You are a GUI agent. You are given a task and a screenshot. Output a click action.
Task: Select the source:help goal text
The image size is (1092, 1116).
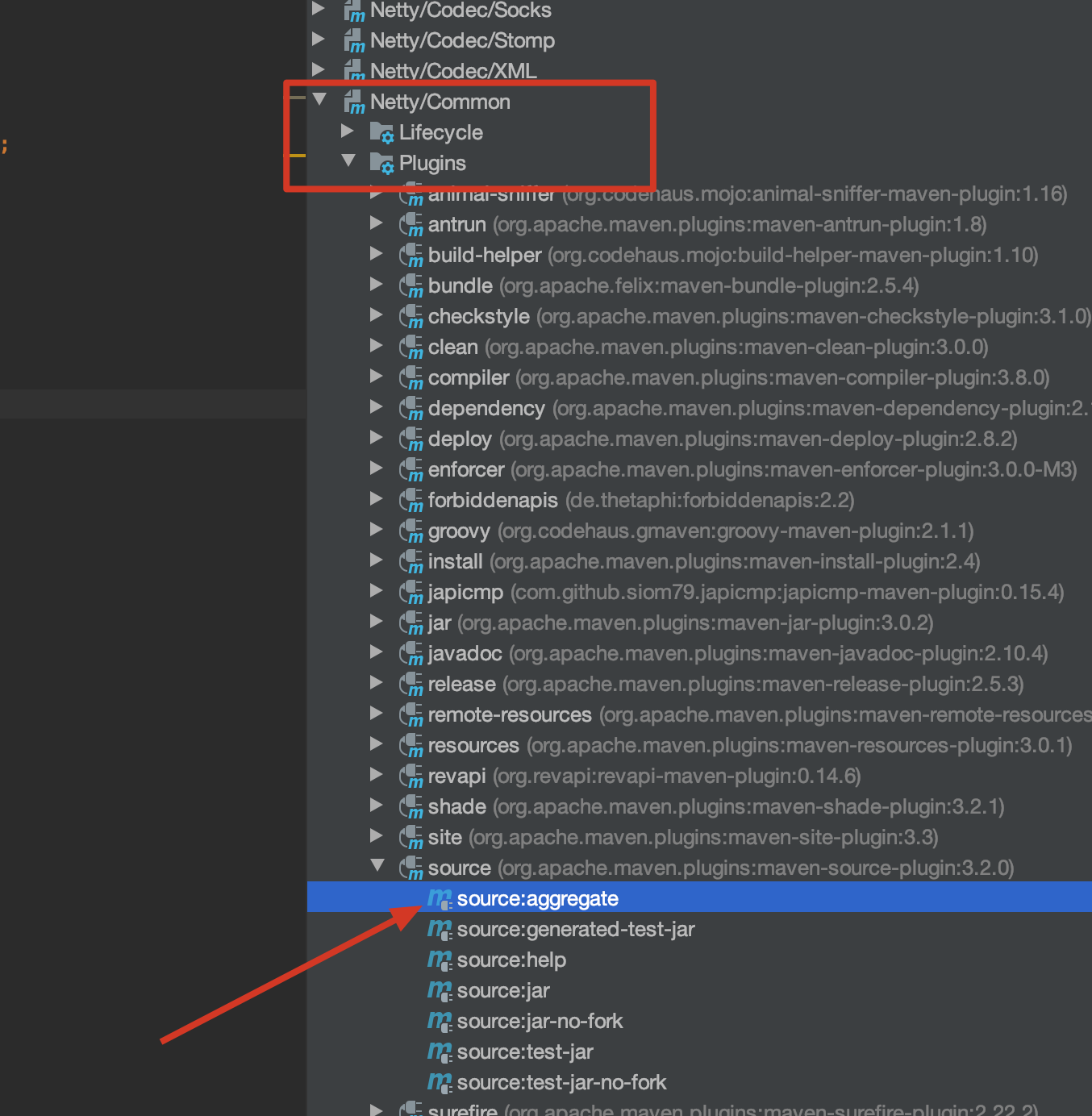tap(511, 960)
